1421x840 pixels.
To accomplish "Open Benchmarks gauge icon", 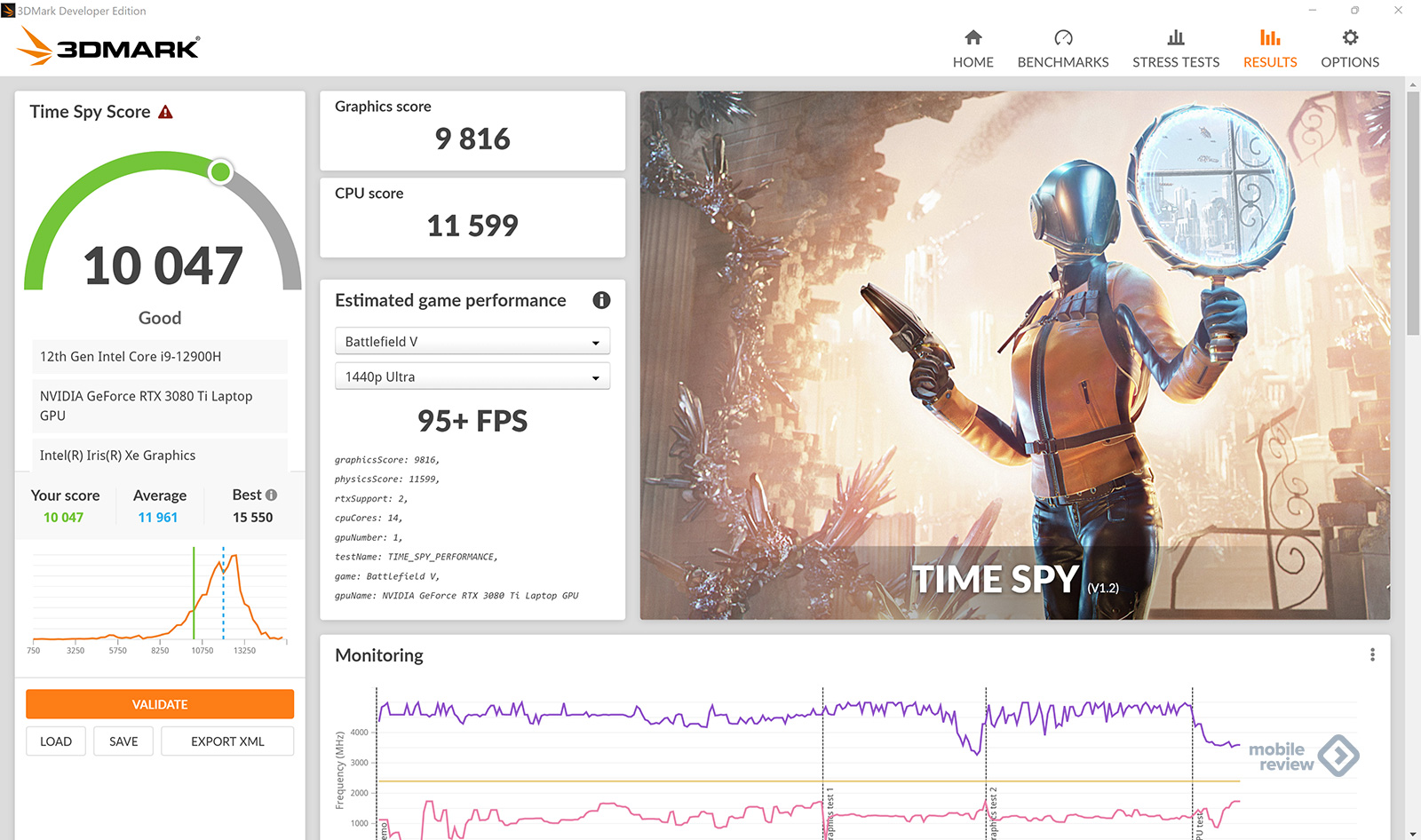I will 1063,37.
